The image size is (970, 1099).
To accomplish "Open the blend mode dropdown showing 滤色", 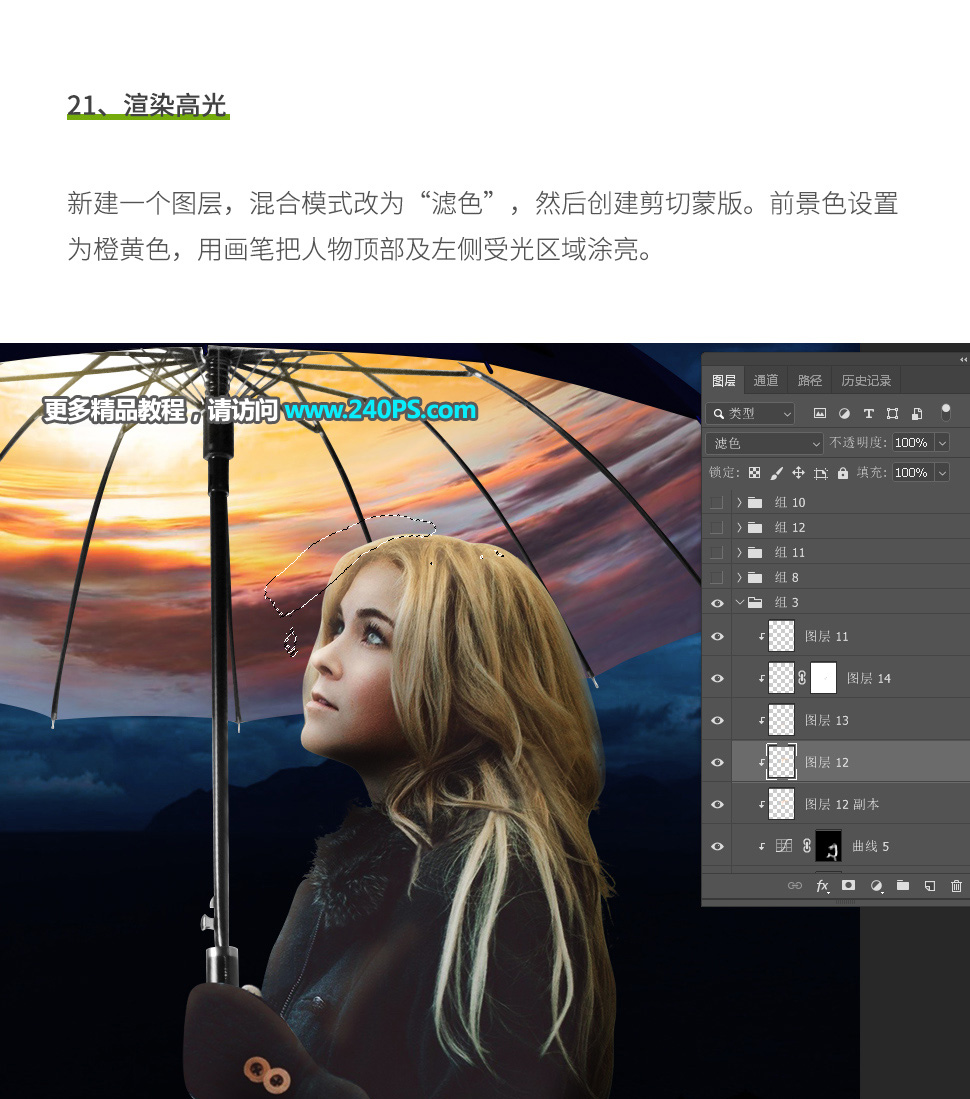I will (x=763, y=442).
